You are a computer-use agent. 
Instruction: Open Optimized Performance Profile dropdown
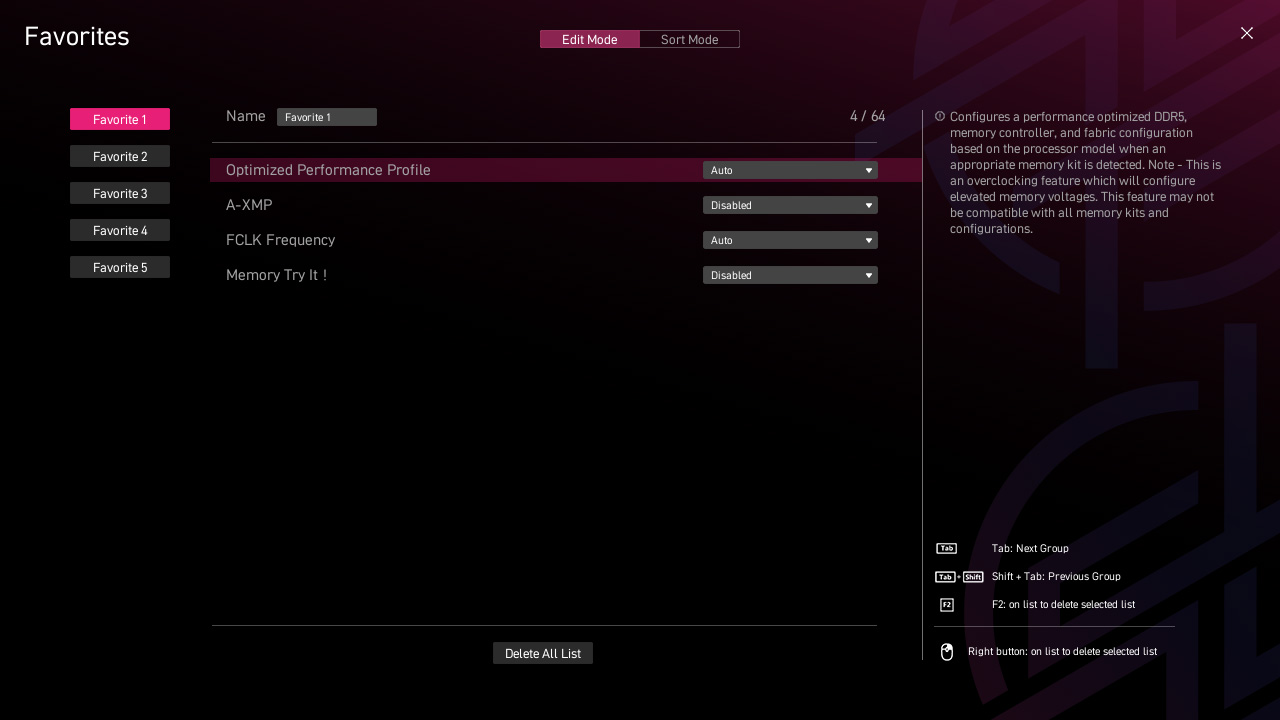(789, 170)
